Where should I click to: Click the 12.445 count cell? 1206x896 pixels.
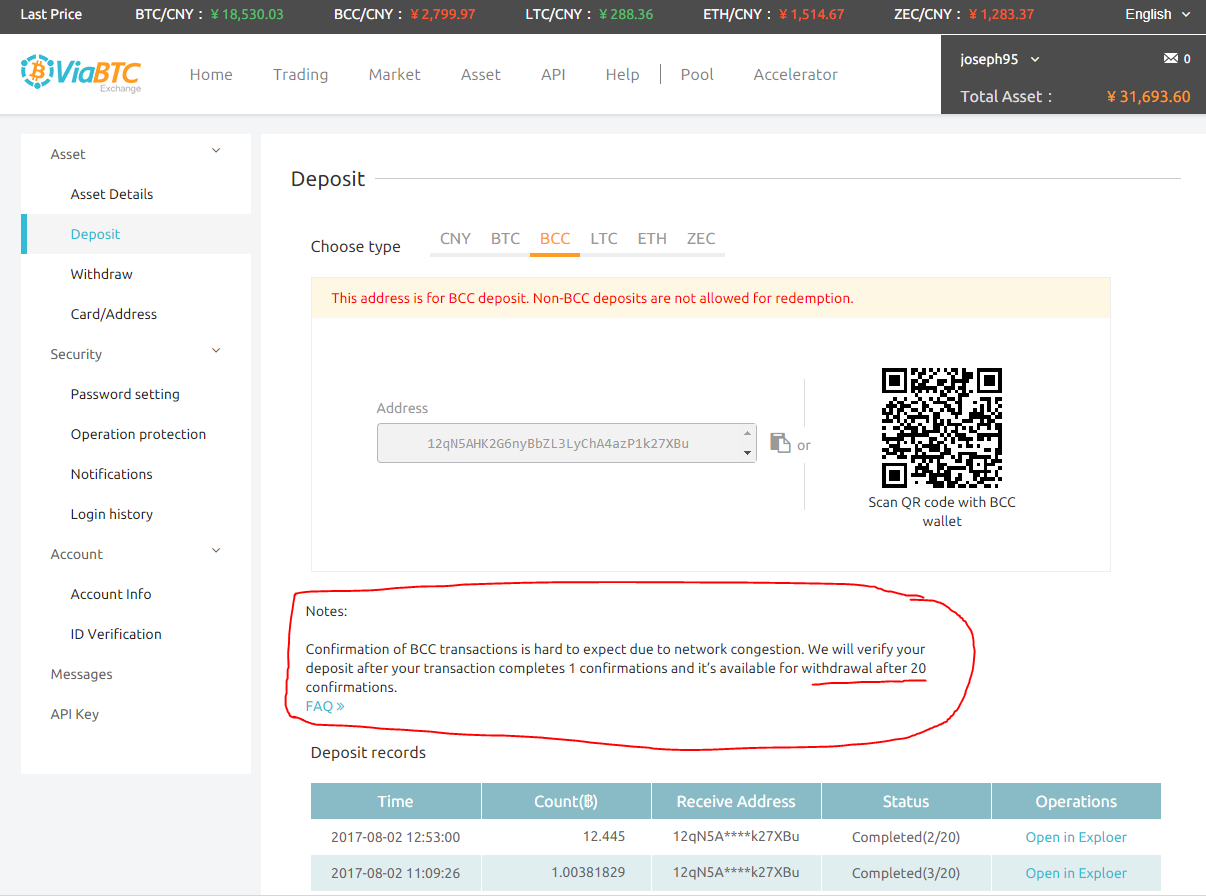[566, 837]
